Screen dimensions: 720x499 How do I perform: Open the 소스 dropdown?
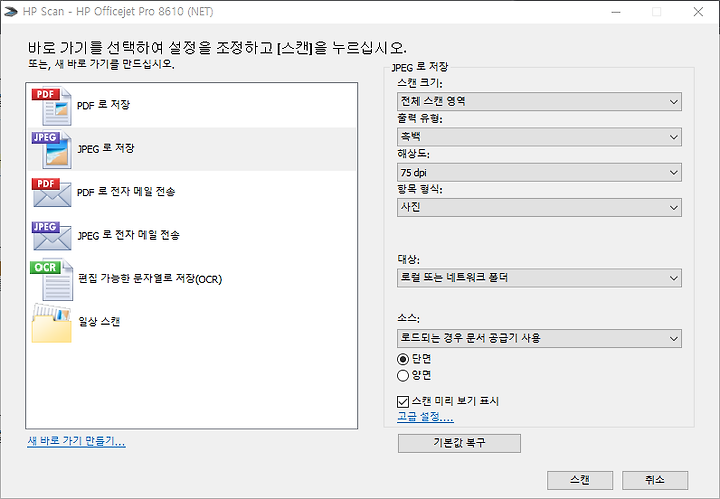point(539,339)
